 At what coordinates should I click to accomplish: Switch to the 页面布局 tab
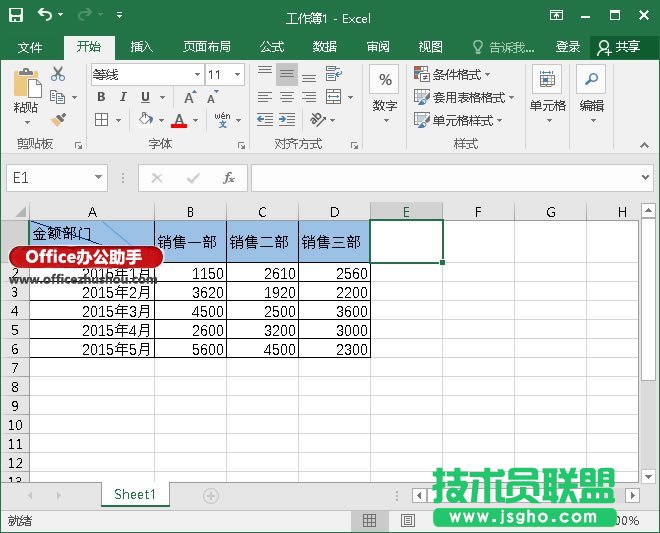(207, 47)
